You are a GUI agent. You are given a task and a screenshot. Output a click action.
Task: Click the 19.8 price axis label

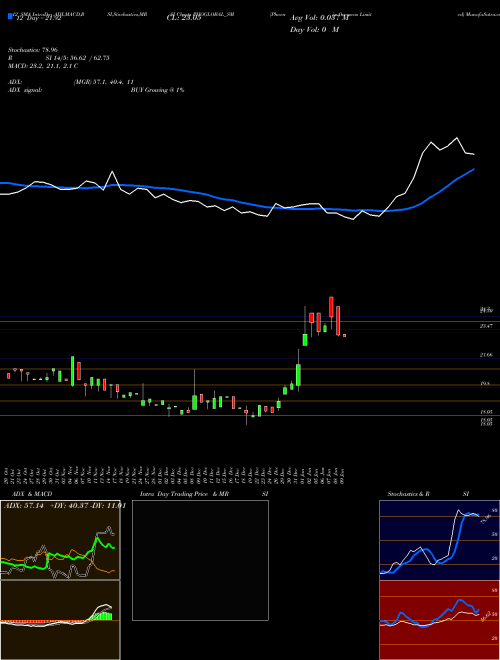pos(484,384)
